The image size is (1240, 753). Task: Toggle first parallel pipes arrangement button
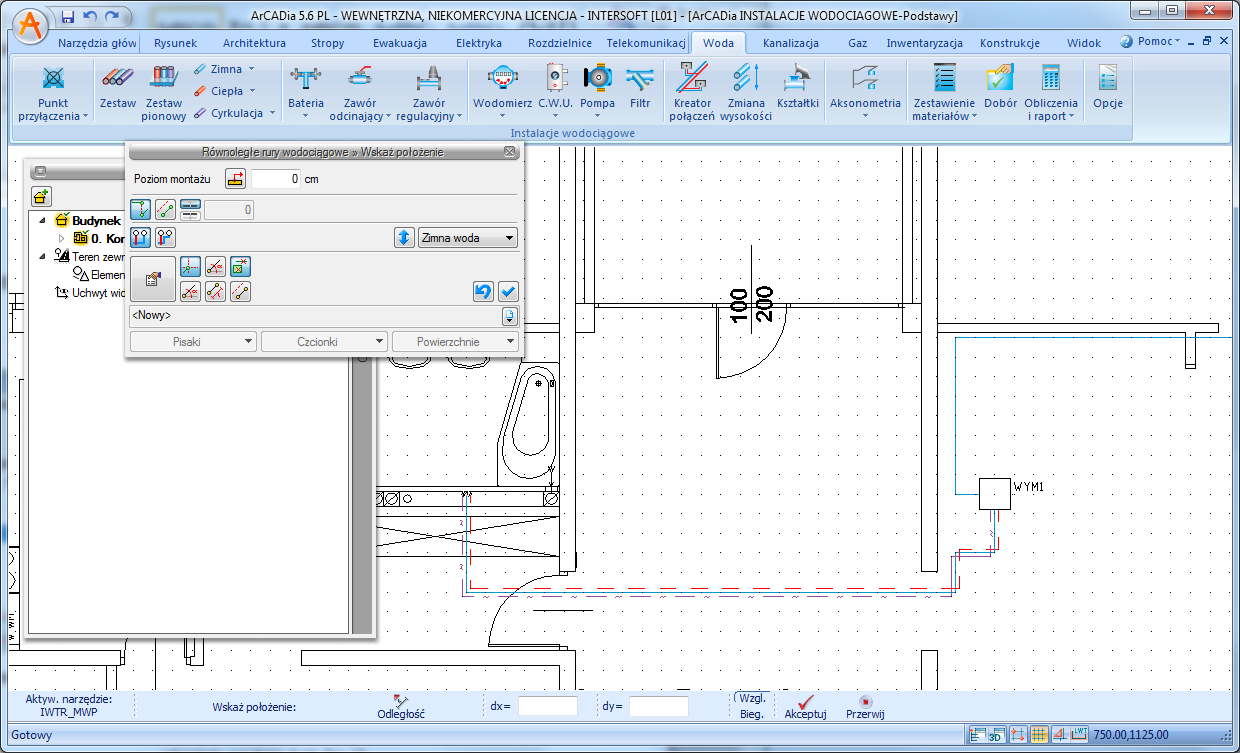point(141,238)
